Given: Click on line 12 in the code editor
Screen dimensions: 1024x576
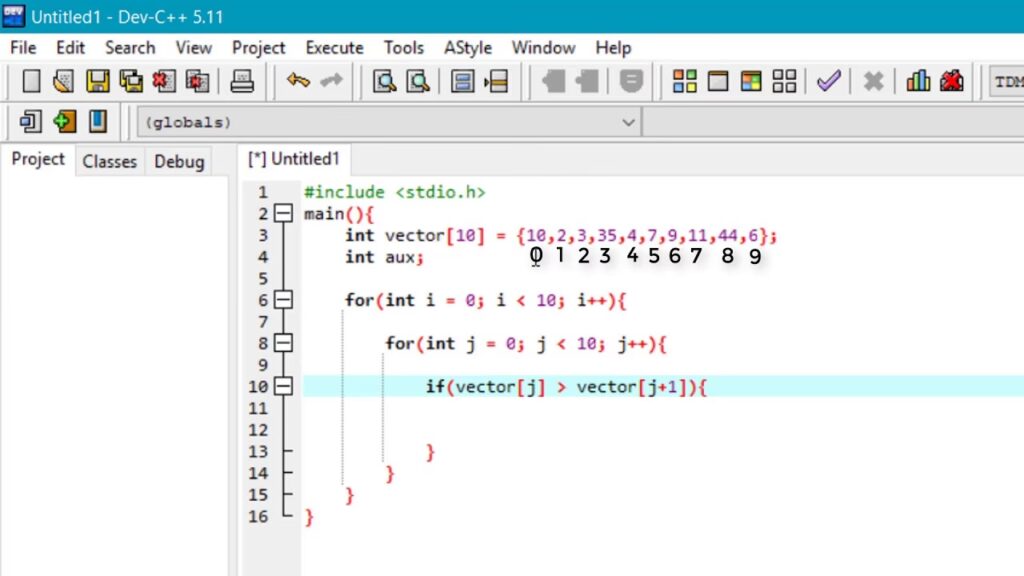Looking at the screenshot, I should coord(500,430).
